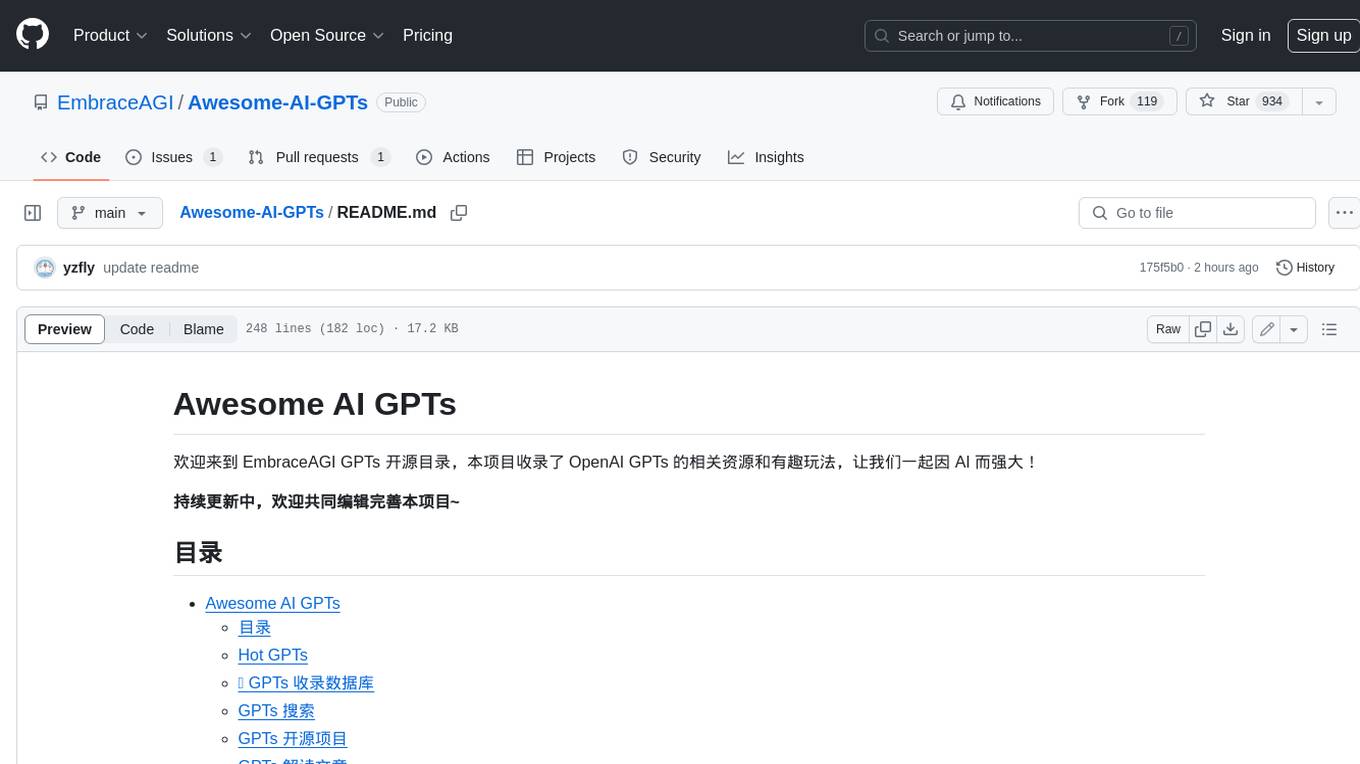Open more edit options dropdown
Image resolution: width=1360 pixels, height=764 pixels.
tap(1294, 329)
